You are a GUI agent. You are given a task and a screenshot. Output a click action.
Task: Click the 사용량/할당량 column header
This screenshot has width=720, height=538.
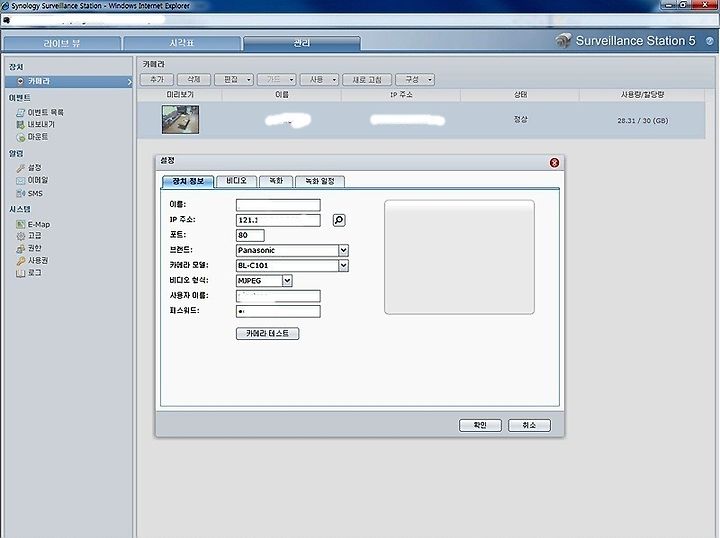pyautogui.click(x=642, y=95)
